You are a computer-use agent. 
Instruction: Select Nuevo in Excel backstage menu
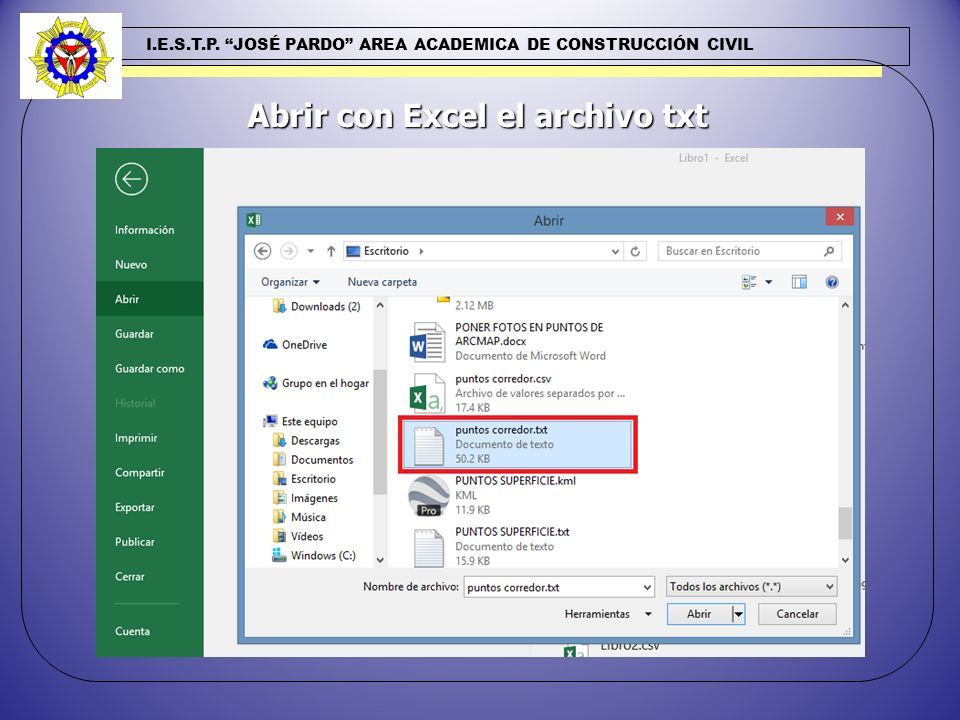pos(131,264)
